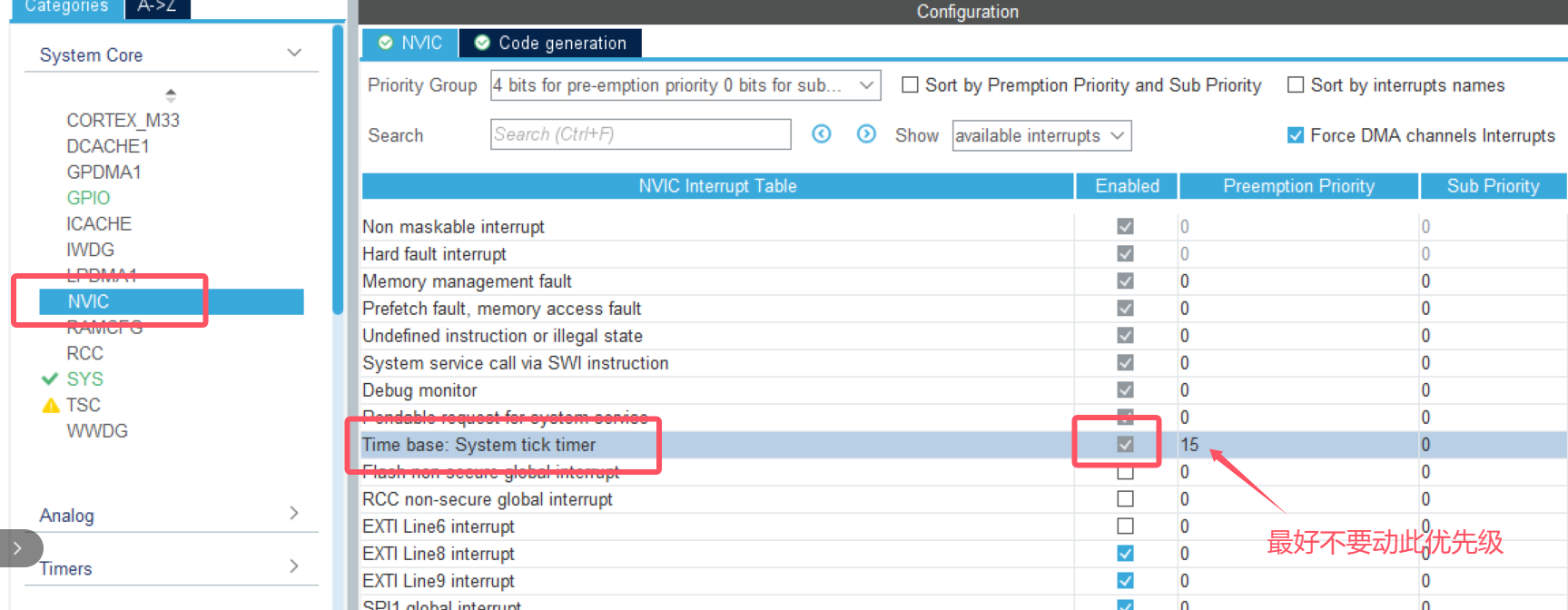The width and height of the screenshot is (1568, 610).
Task: Open the Priority Group dropdown
Action: (685, 84)
